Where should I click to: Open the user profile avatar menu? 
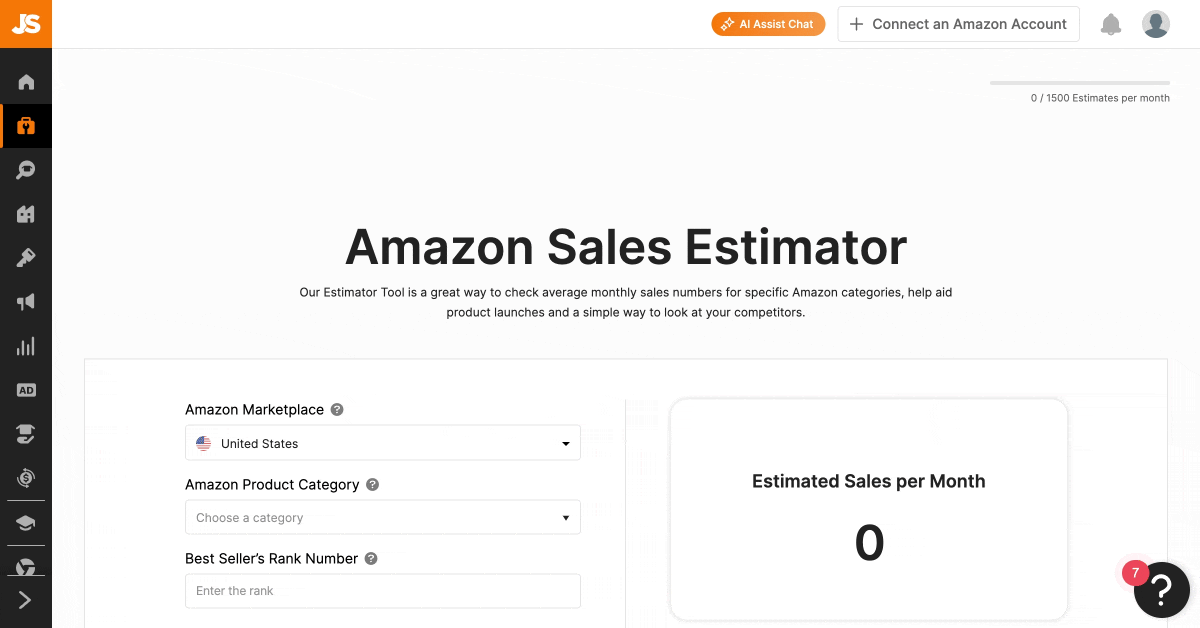point(1156,24)
